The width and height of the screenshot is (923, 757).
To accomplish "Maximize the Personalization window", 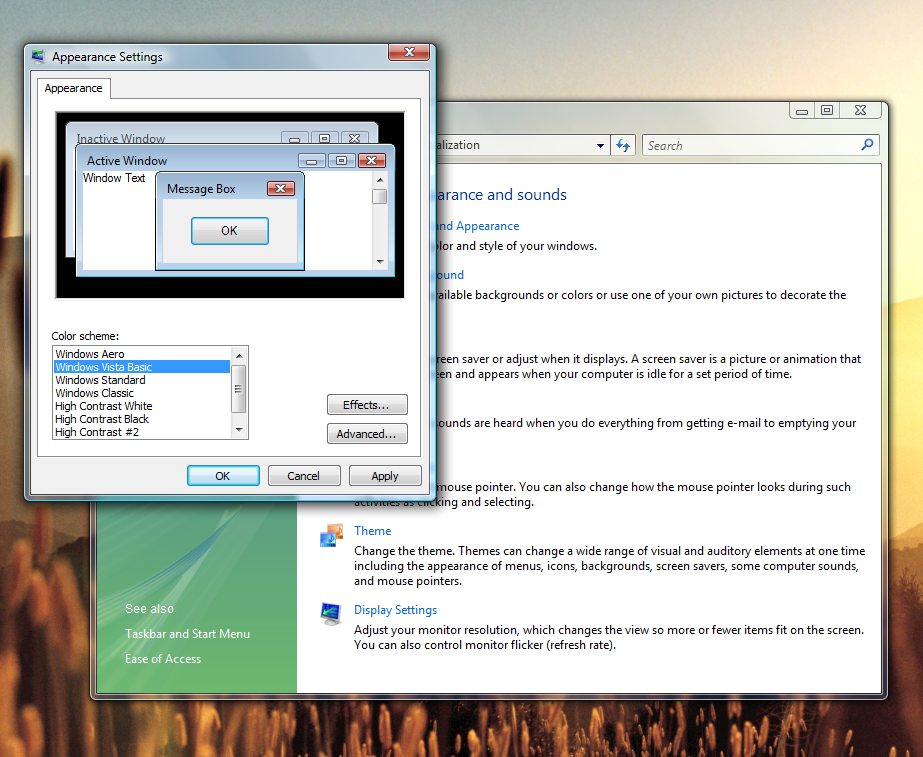I will pos(827,111).
